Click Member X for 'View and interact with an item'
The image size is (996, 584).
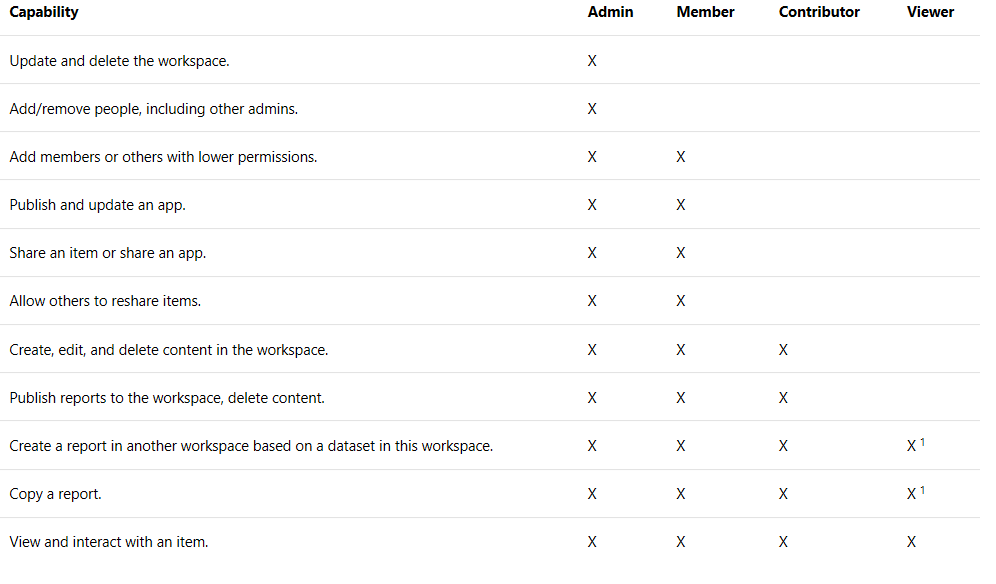[681, 542]
